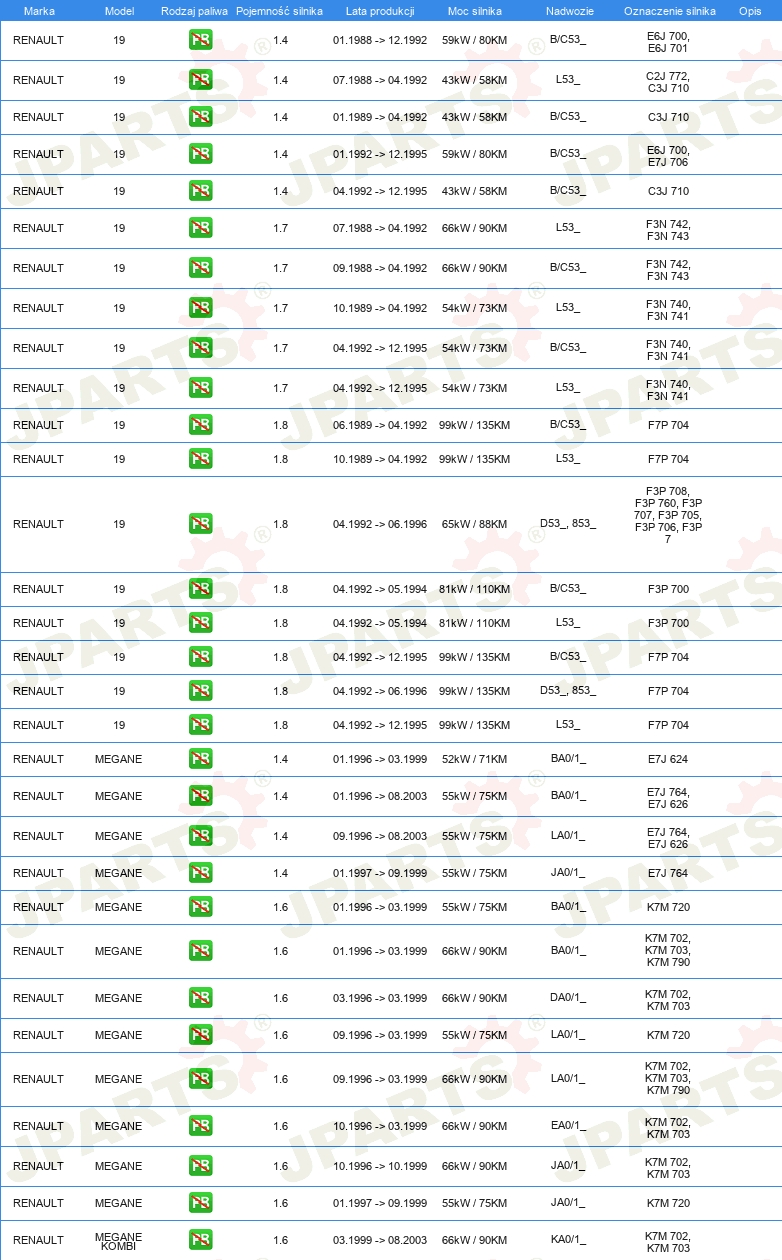
Task: Click the Pojemność silnika column header
Action: click(280, 11)
